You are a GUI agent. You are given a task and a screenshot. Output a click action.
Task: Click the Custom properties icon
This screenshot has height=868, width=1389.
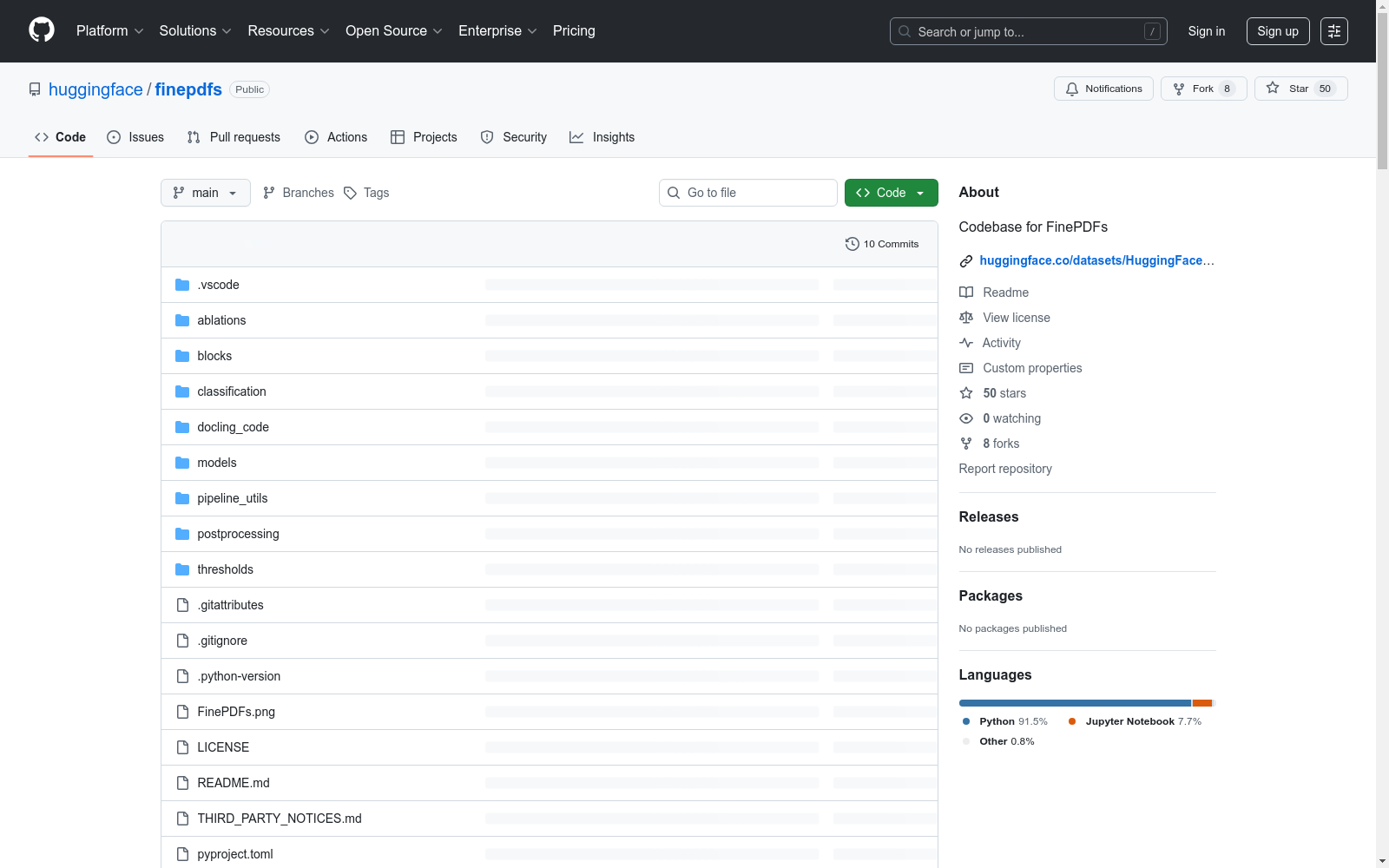click(966, 368)
